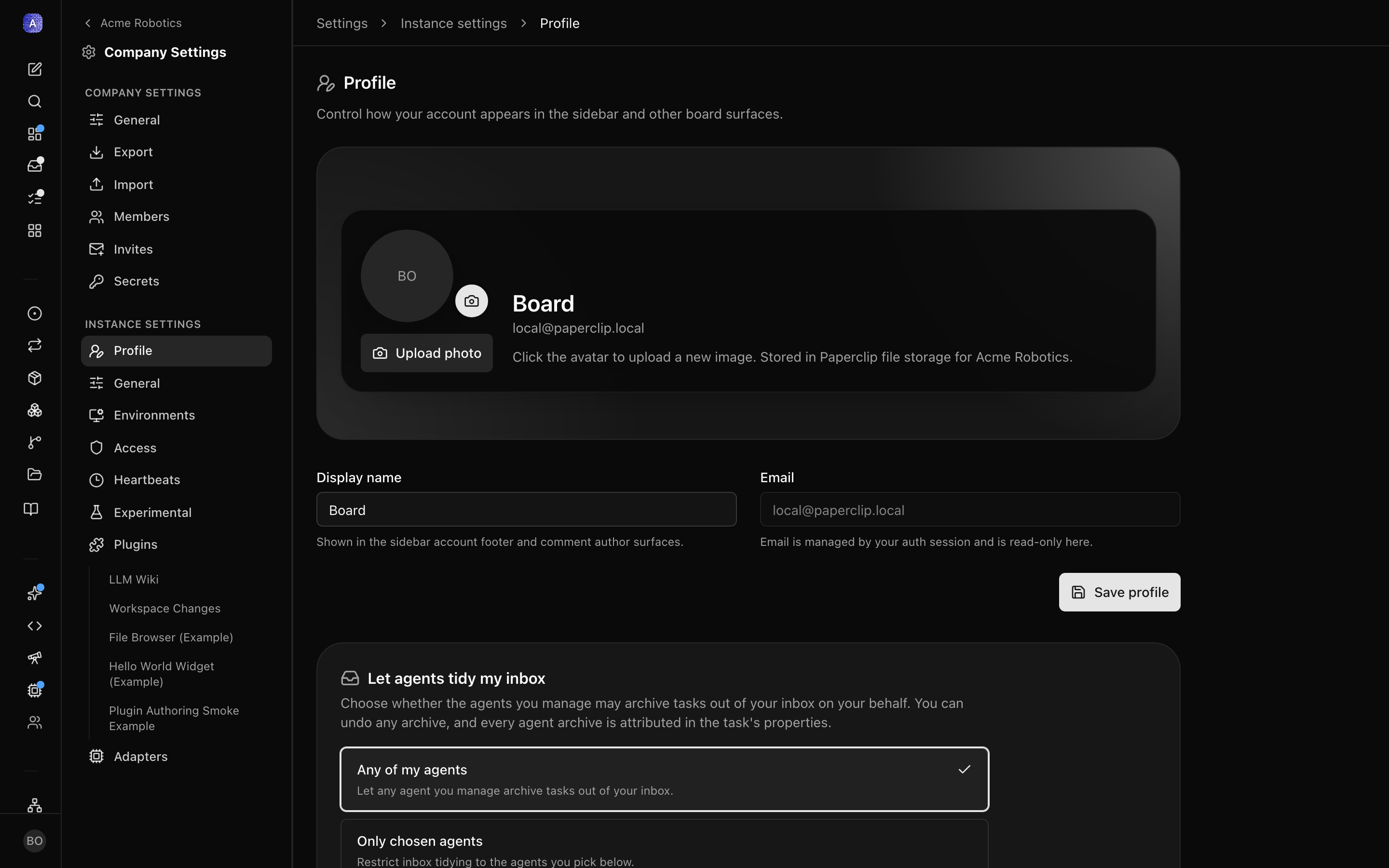Click the Save profile button

(1119, 592)
